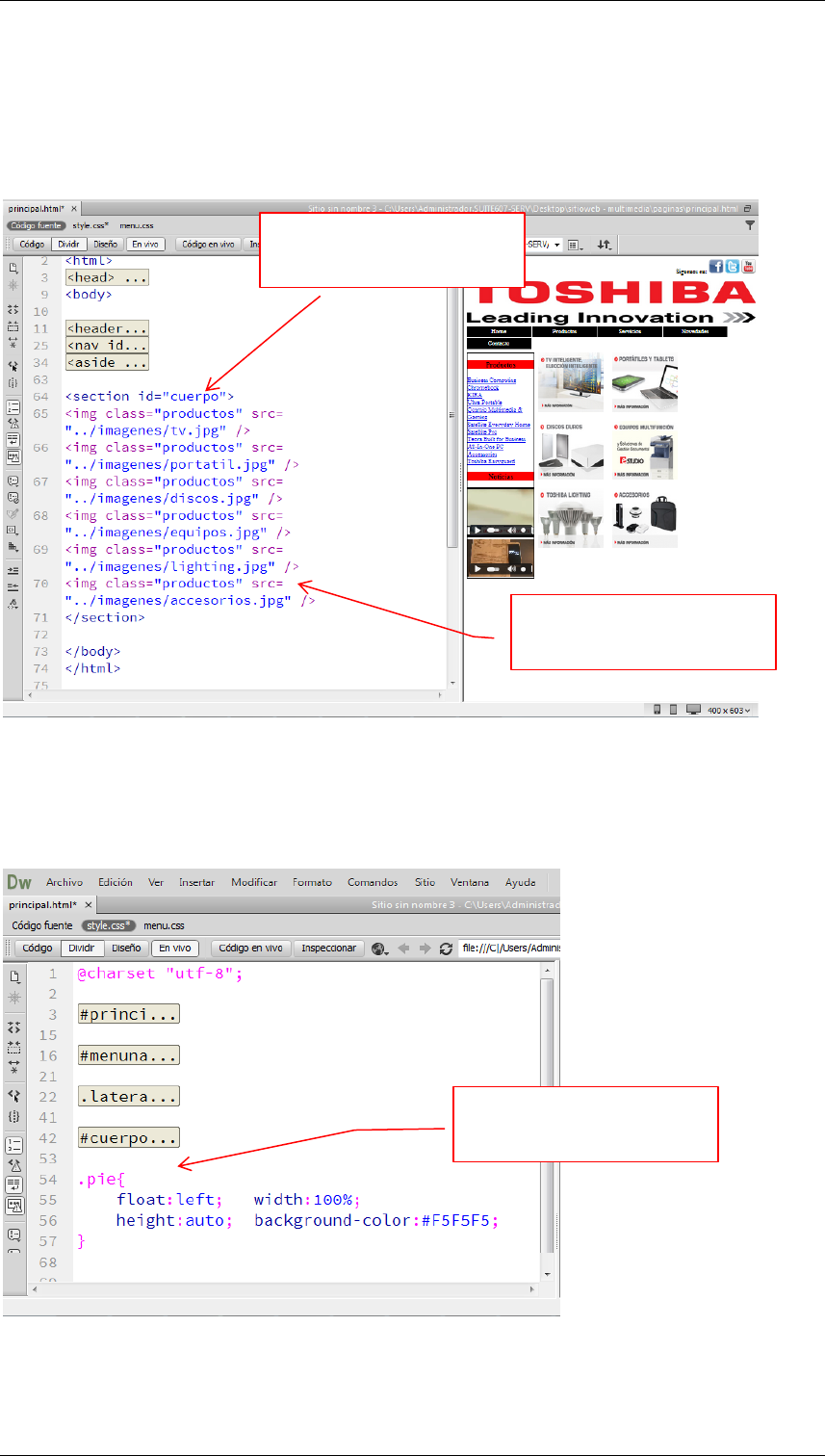Toggle word wrap in upper window's coding toolbar
The height and width of the screenshot is (1456, 825).
13,440
